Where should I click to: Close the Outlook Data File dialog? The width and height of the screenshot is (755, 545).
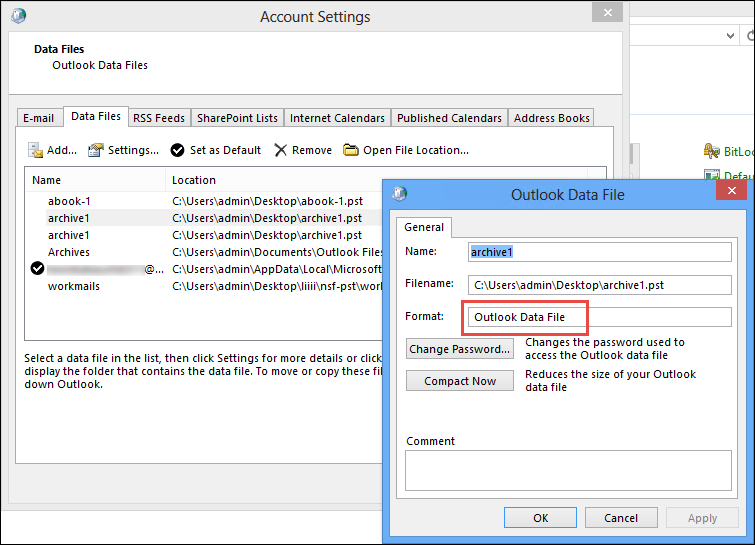coord(731,190)
